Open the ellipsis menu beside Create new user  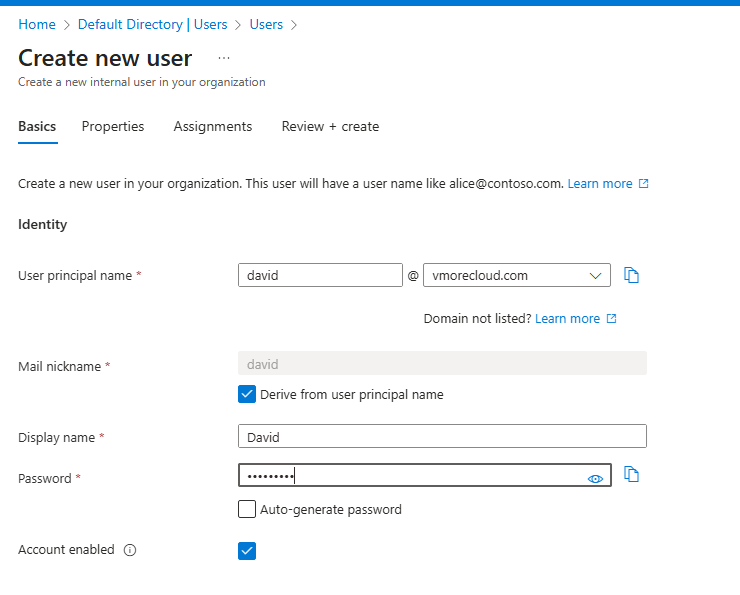pos(224,58)
